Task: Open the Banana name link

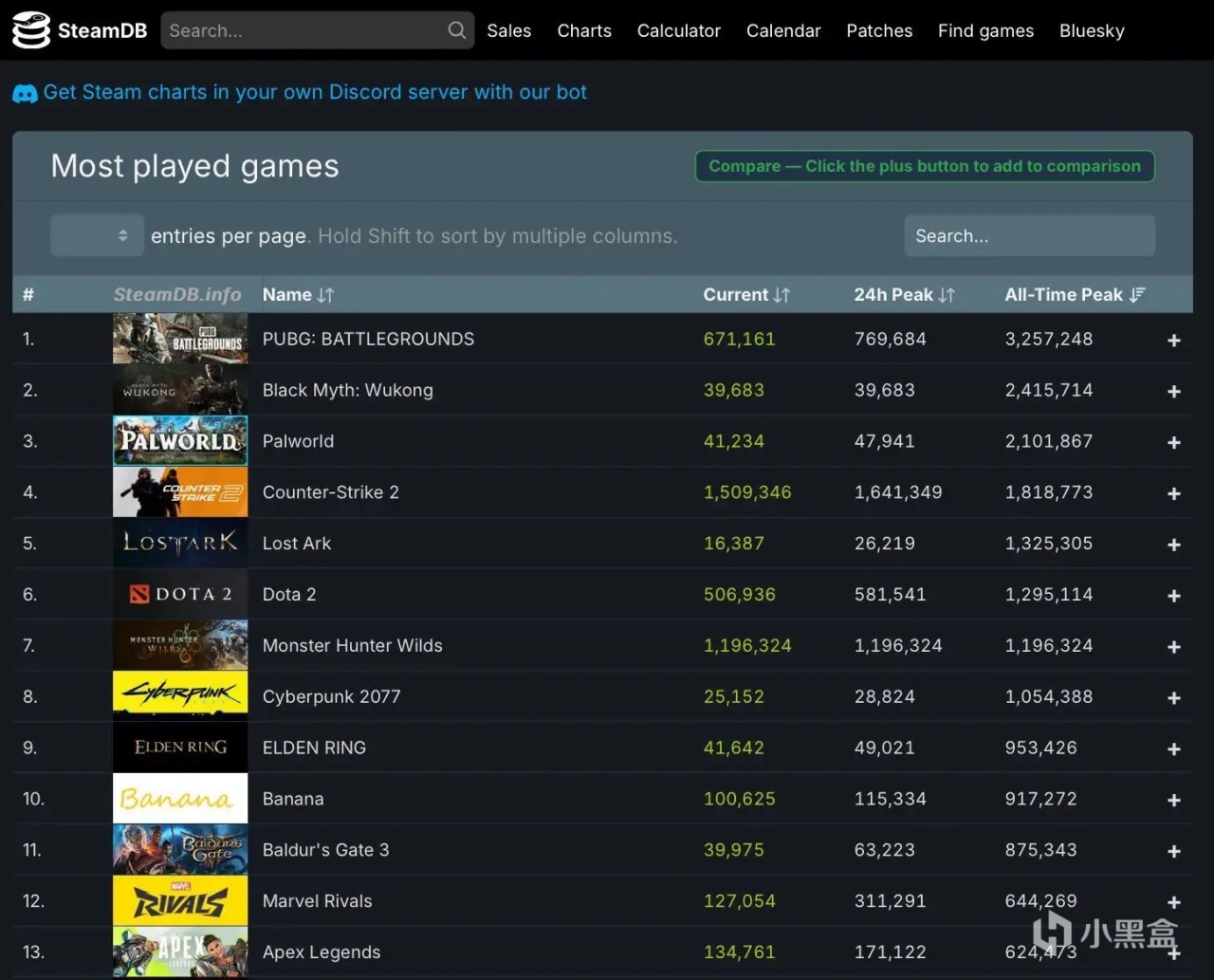Action: point(293,799)
